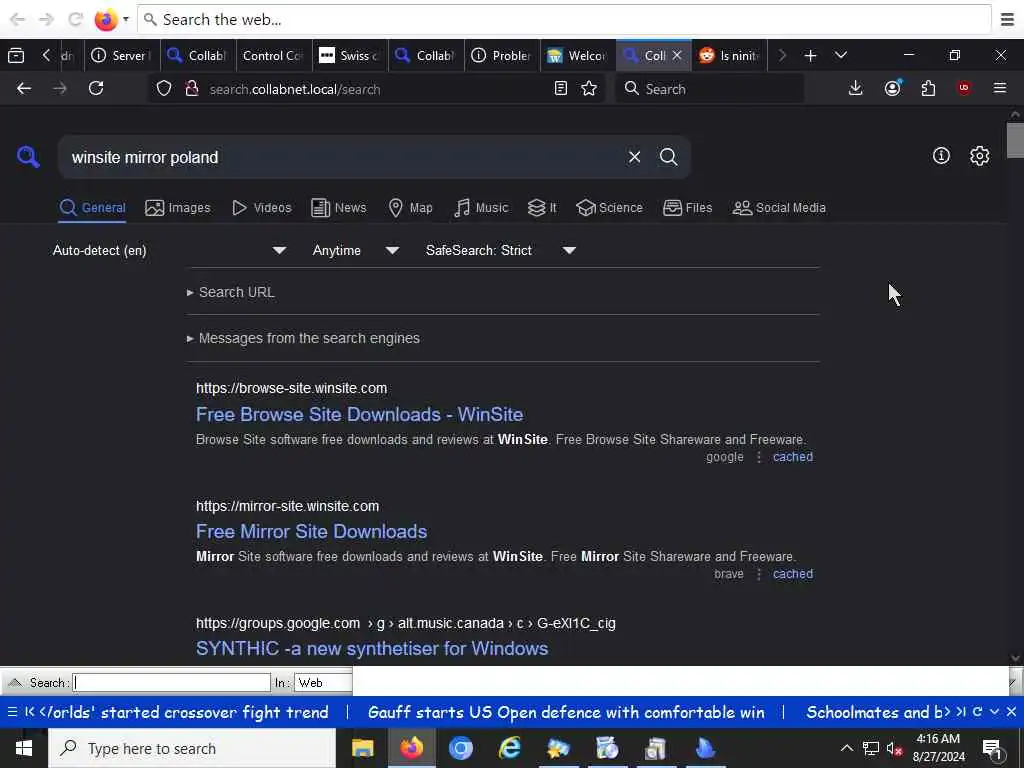Viewport: 1024px width, 768px height.
Task: Go back to previous page
Action: 24,88
